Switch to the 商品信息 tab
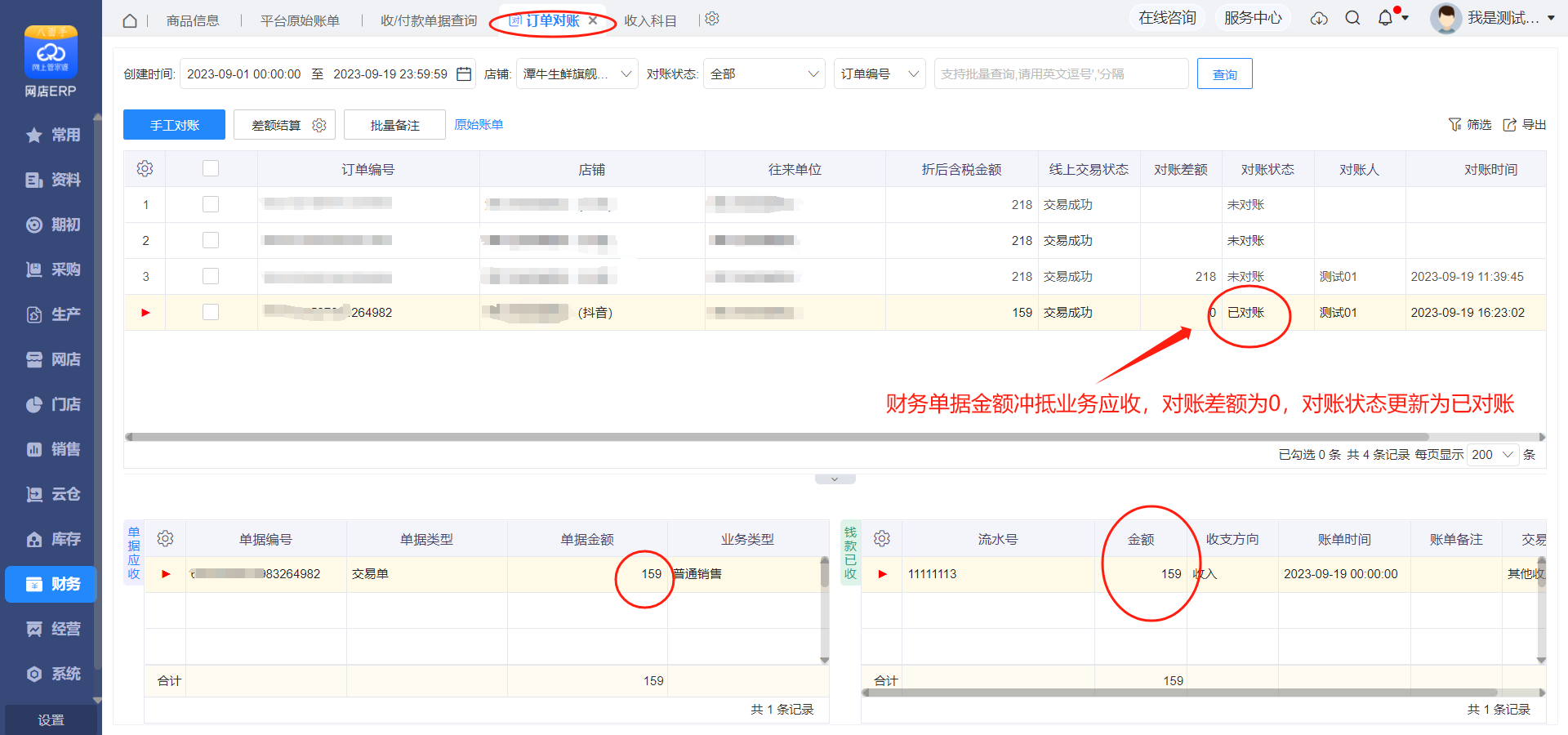The height and width of the screenshot is (735, 1568). pyautogui.click(x=193, y=20)
